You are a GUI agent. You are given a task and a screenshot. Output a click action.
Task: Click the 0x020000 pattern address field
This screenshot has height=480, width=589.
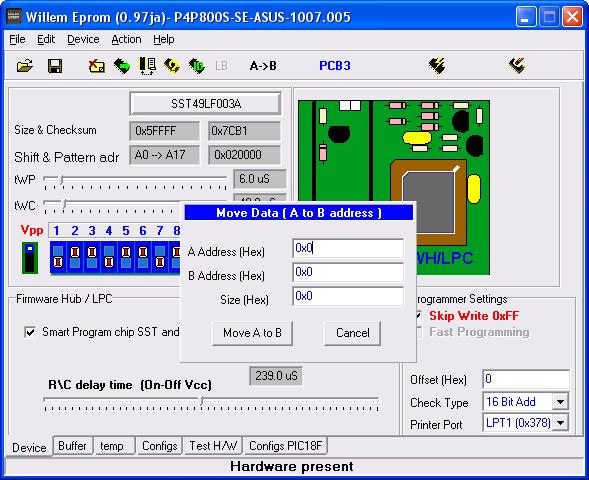pos(244,155)
